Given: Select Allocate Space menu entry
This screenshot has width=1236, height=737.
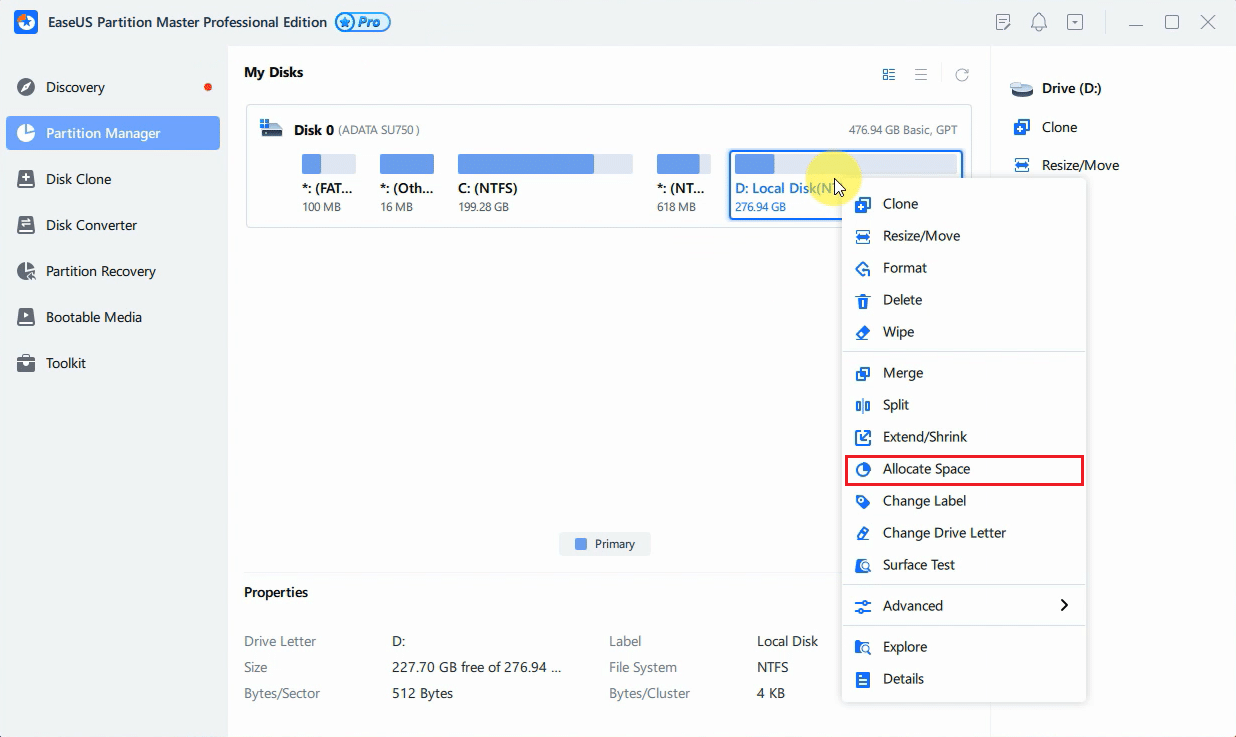Looking at the screenshot, I should click(964, 469).
